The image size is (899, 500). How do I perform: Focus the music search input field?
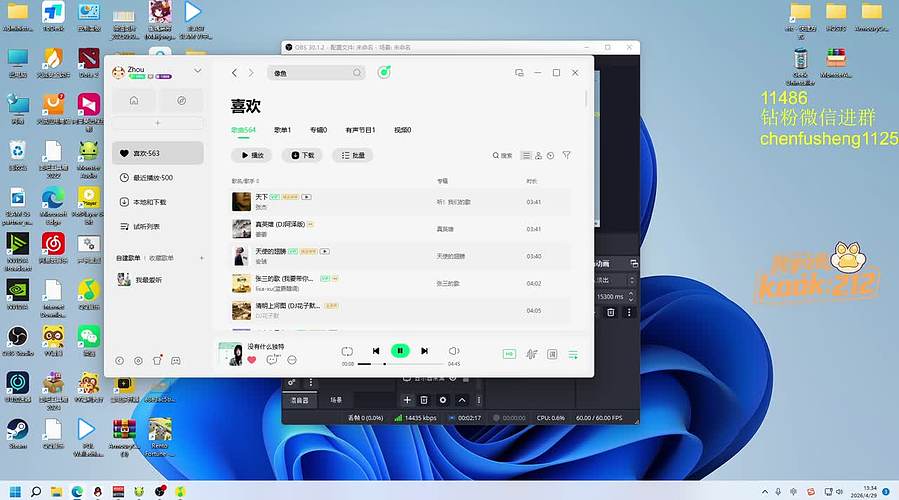[x=316, y=73]
